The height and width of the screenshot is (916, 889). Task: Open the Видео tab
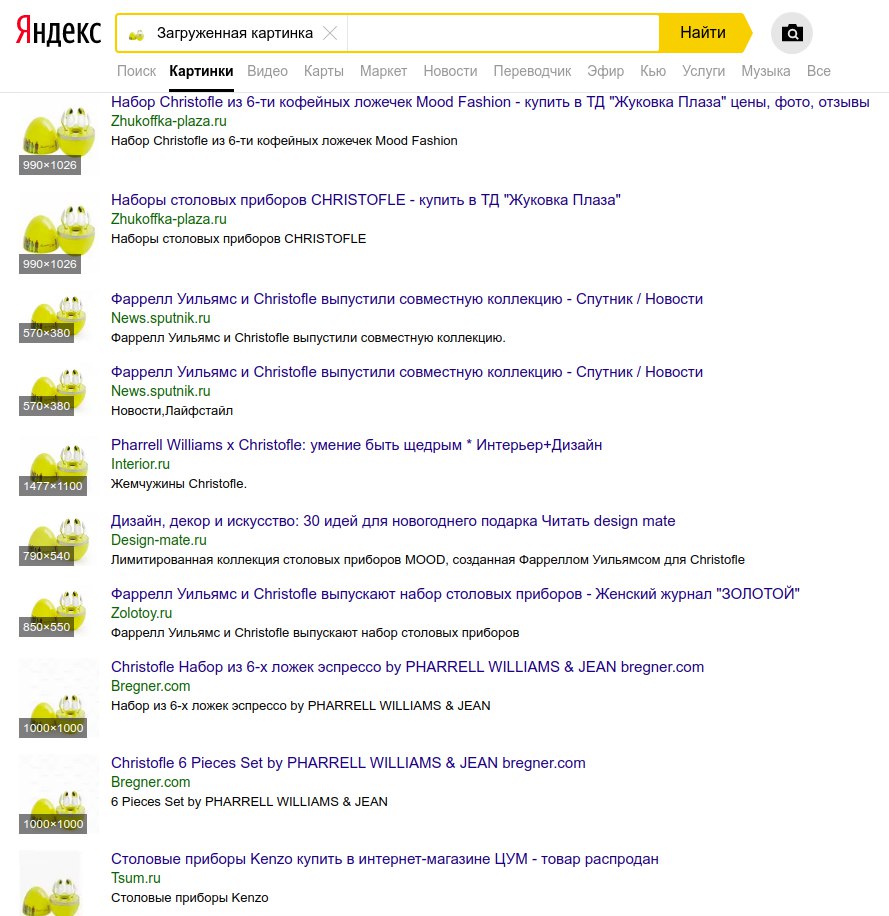coord(267,71)
